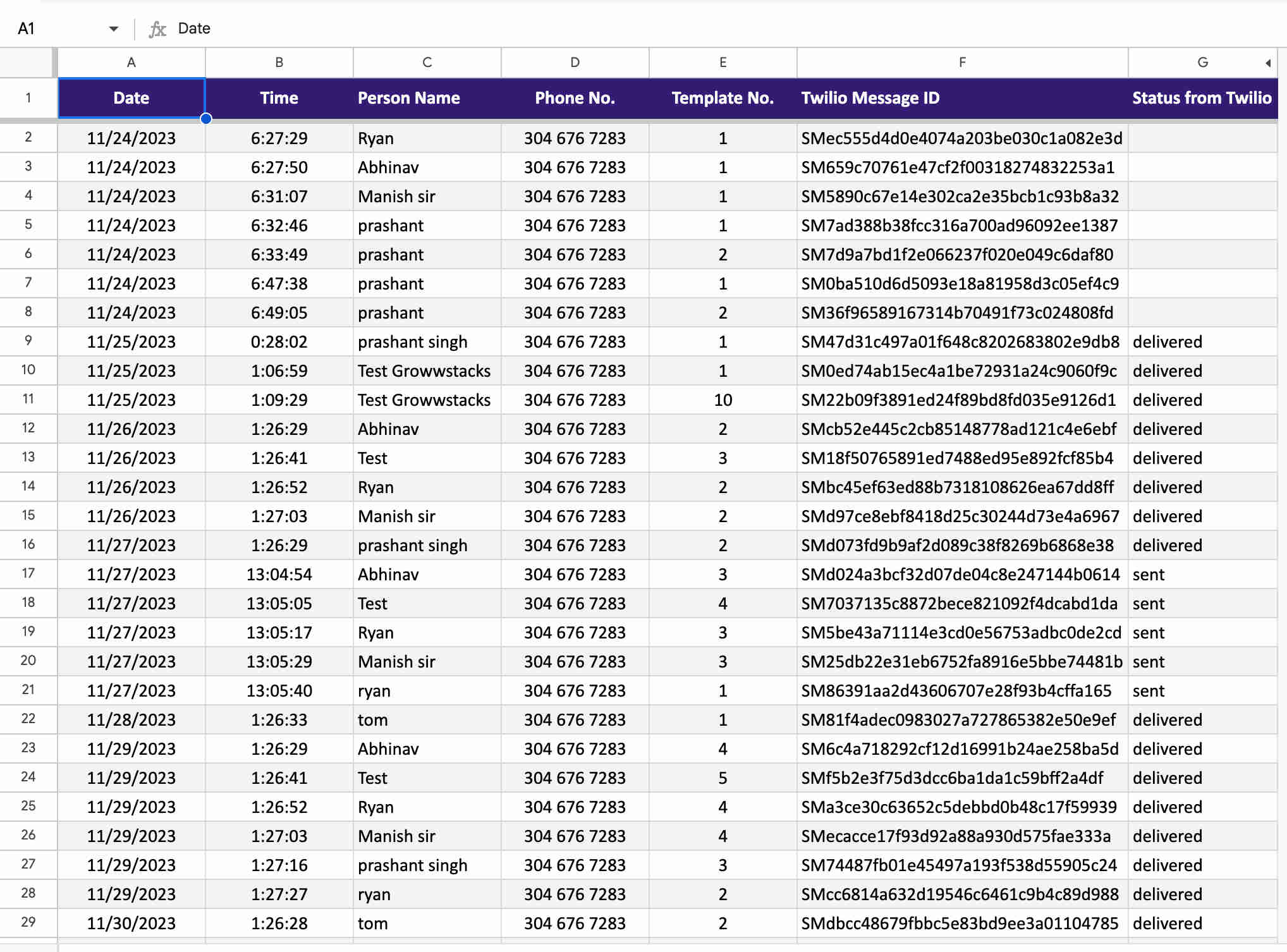This screenshot has width=1287, height=952.
Task: Click Template No. cell with value 5
Action: point(723,778)
